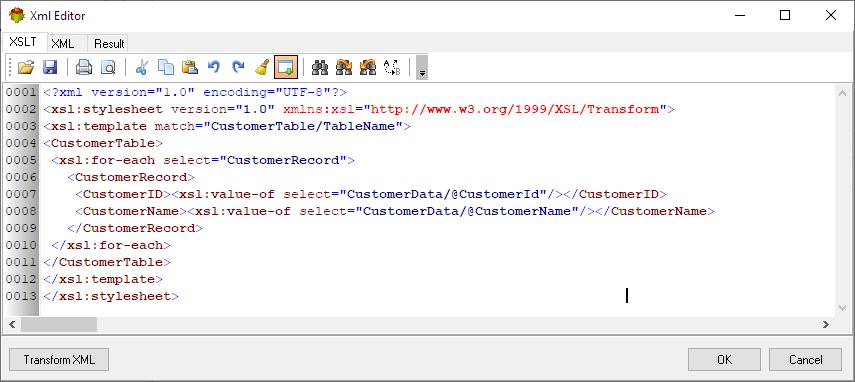855x382 pixels.
Task: Click the xml version declaration line
Action: click(195, 92)
